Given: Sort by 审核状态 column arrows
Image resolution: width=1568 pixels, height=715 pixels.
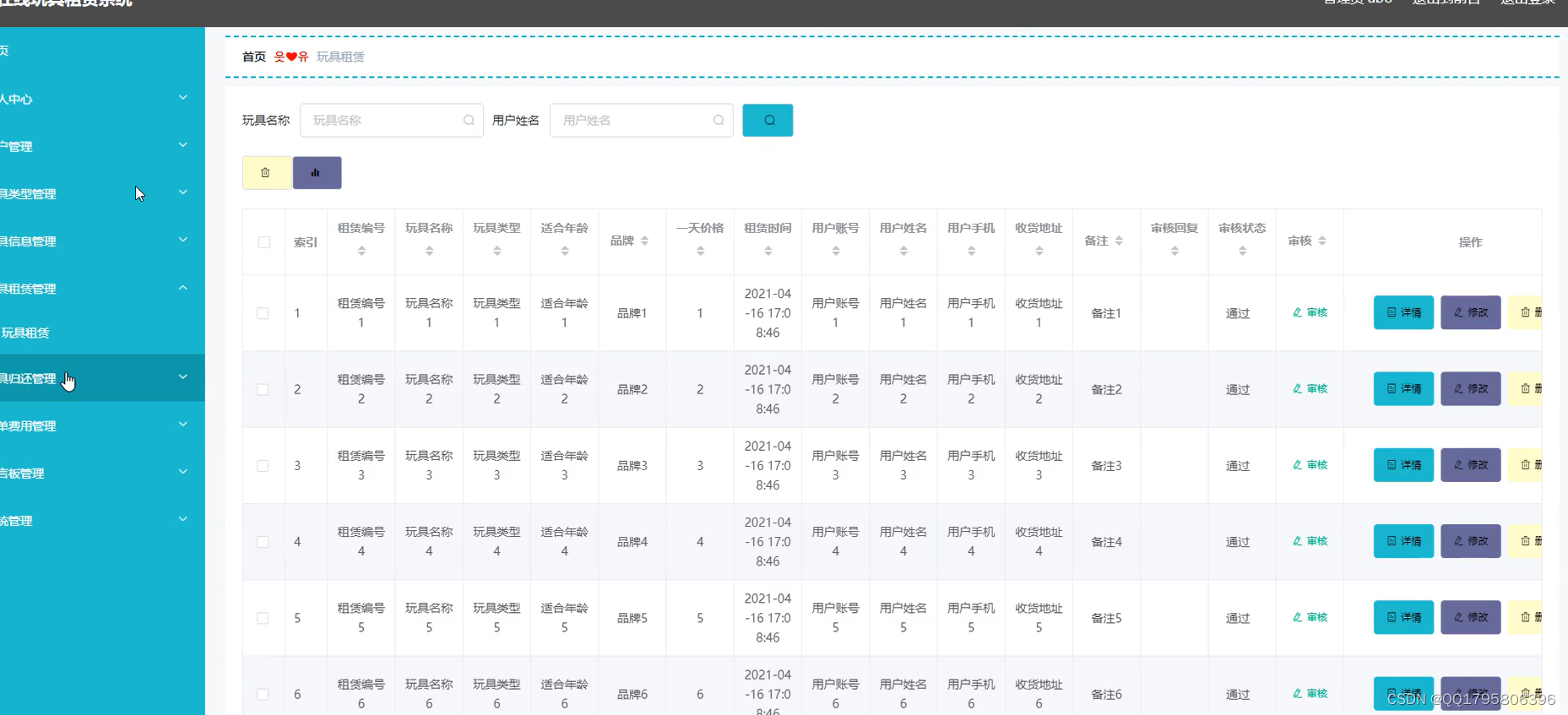Looking at the screenshot, I should pyautogui.click(x=1242, y=251).
